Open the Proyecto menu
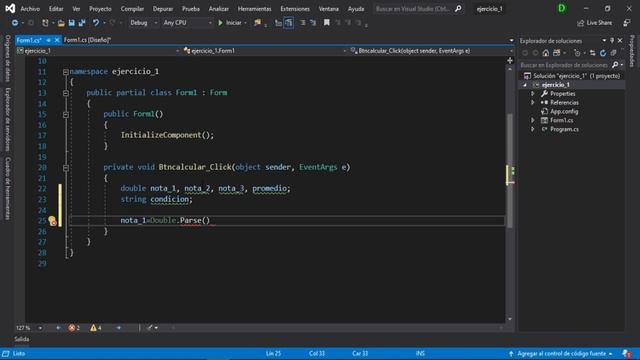Screen dimensions: 640x360 pyautogui.click(x=100, y=9)
